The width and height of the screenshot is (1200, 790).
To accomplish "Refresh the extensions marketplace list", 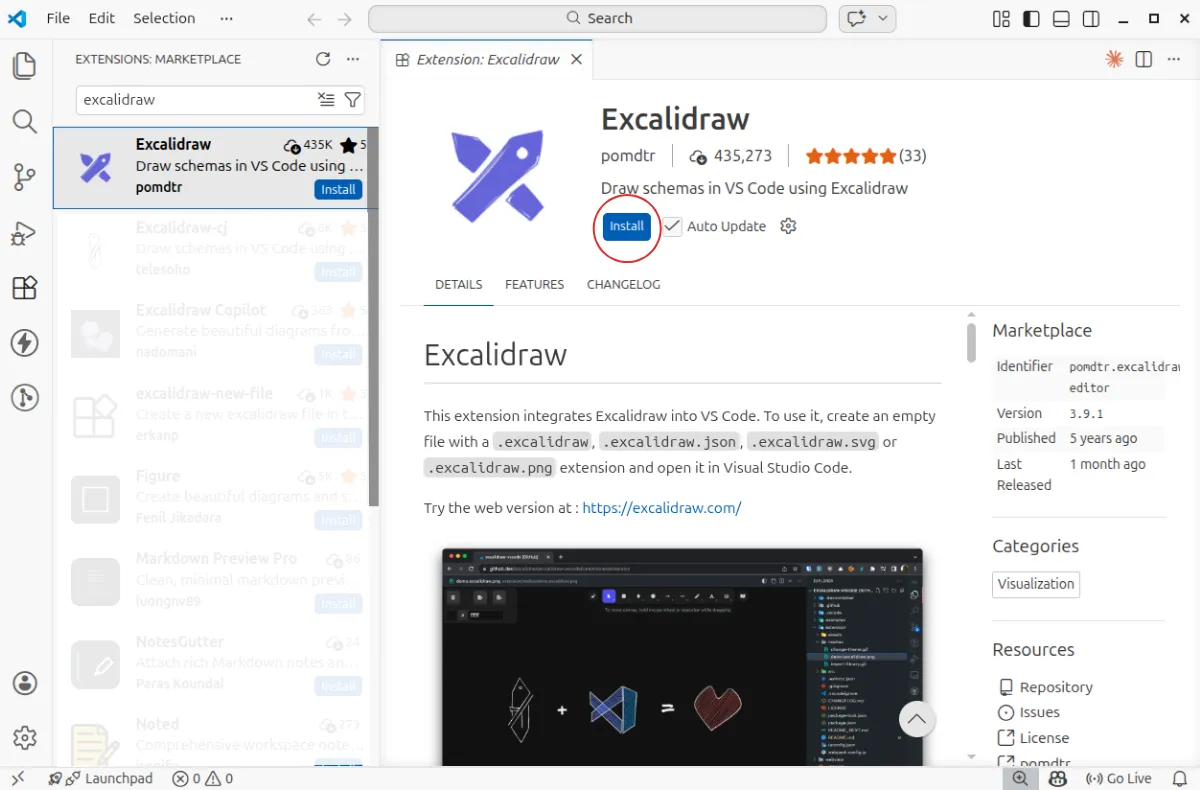I will coord(323,59).
